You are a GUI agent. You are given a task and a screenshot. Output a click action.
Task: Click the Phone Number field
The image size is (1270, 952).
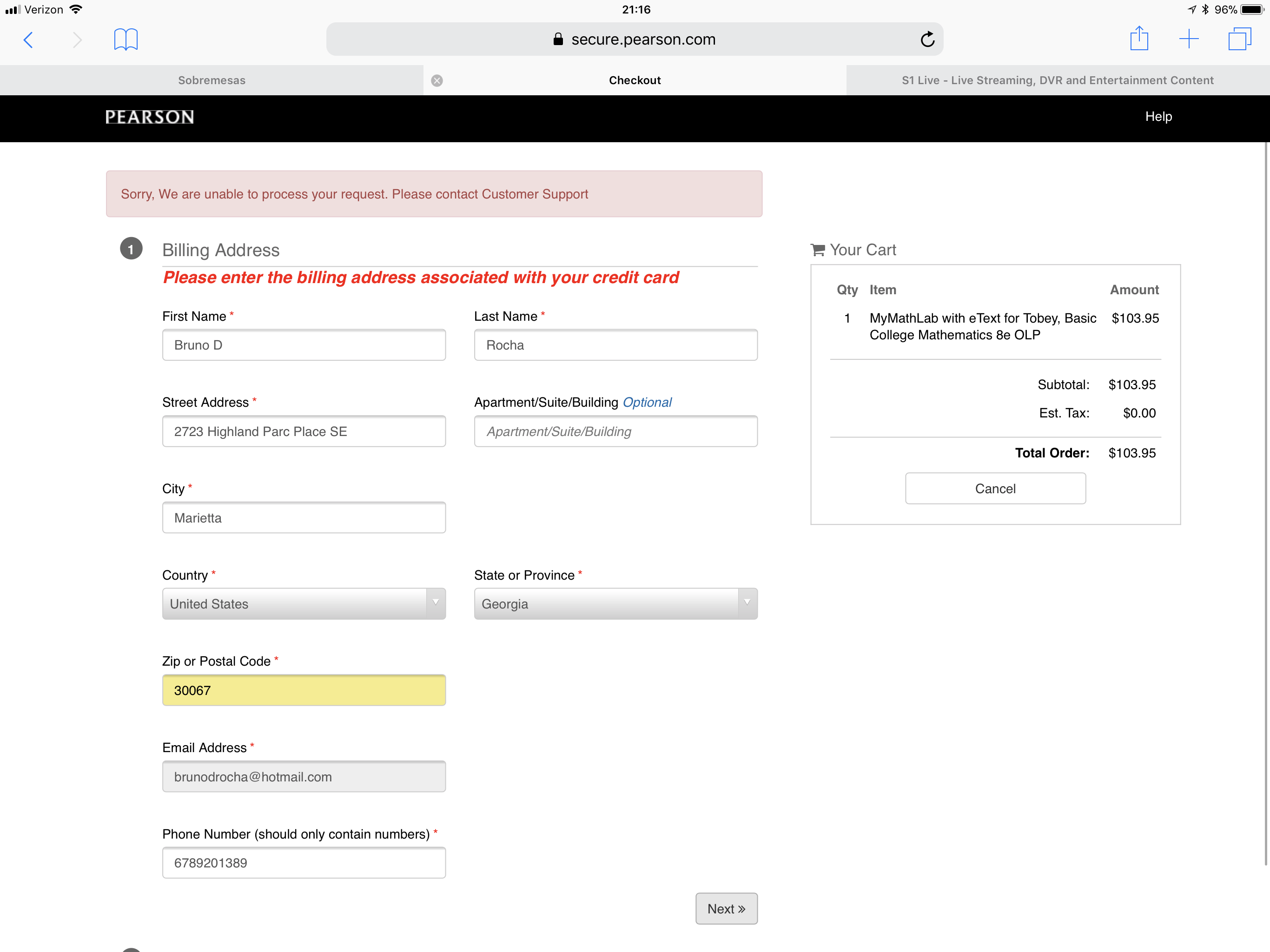[x=304, y=863]
